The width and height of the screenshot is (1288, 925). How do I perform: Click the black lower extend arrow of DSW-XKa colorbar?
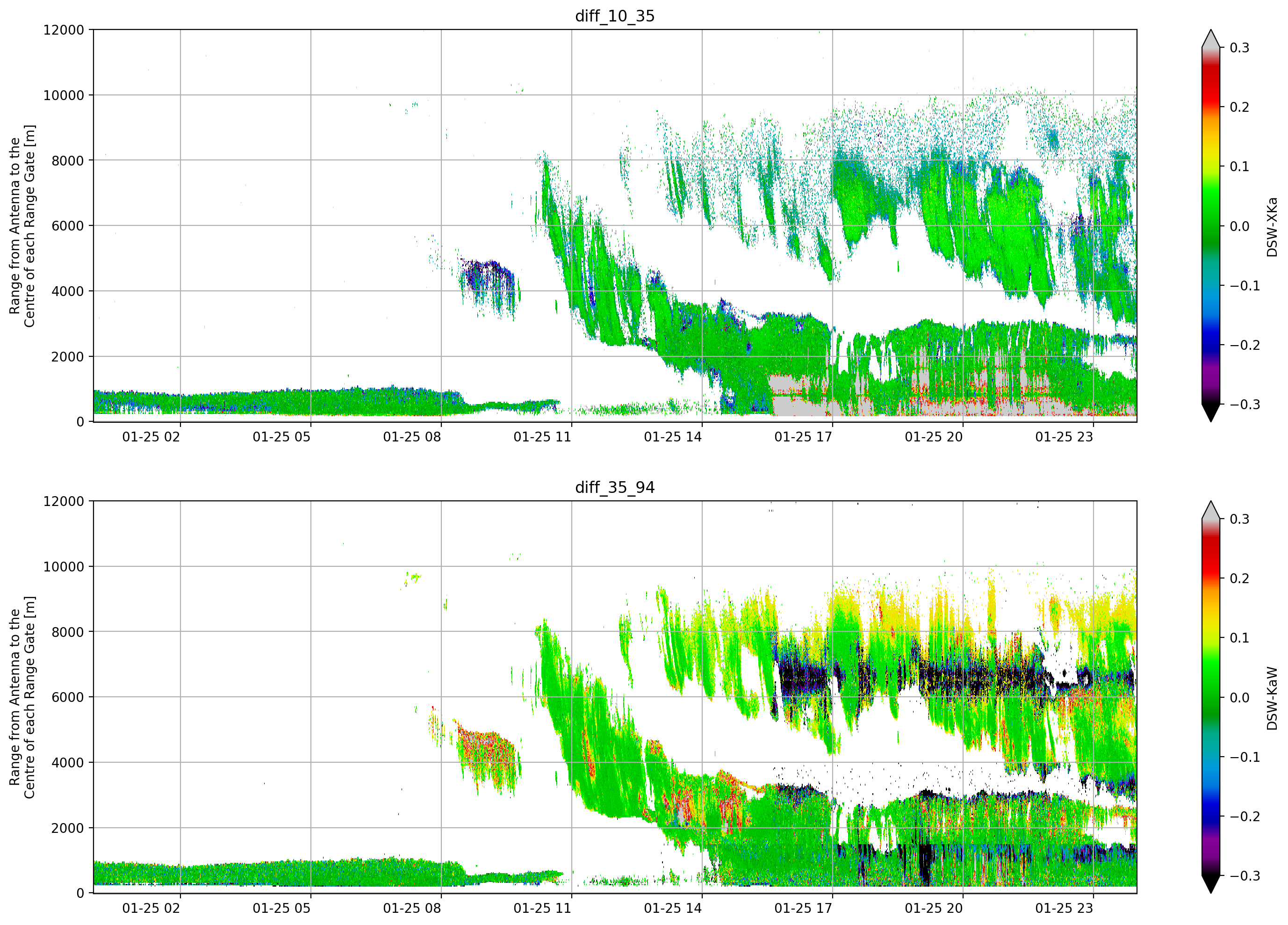tap(1211, 412)
